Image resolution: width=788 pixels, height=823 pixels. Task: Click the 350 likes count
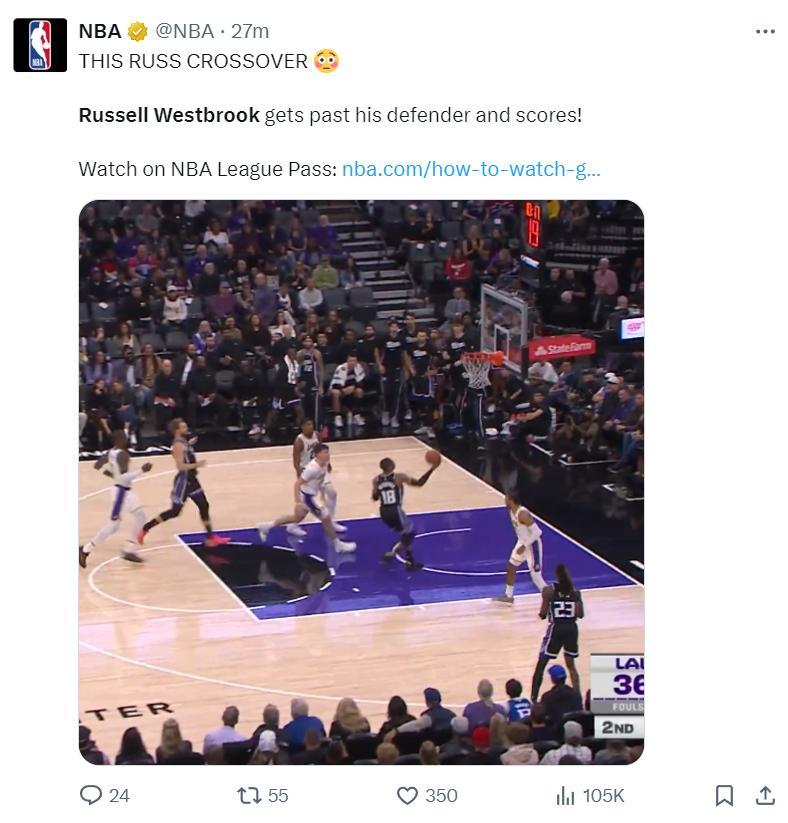(x=442, y=796)
